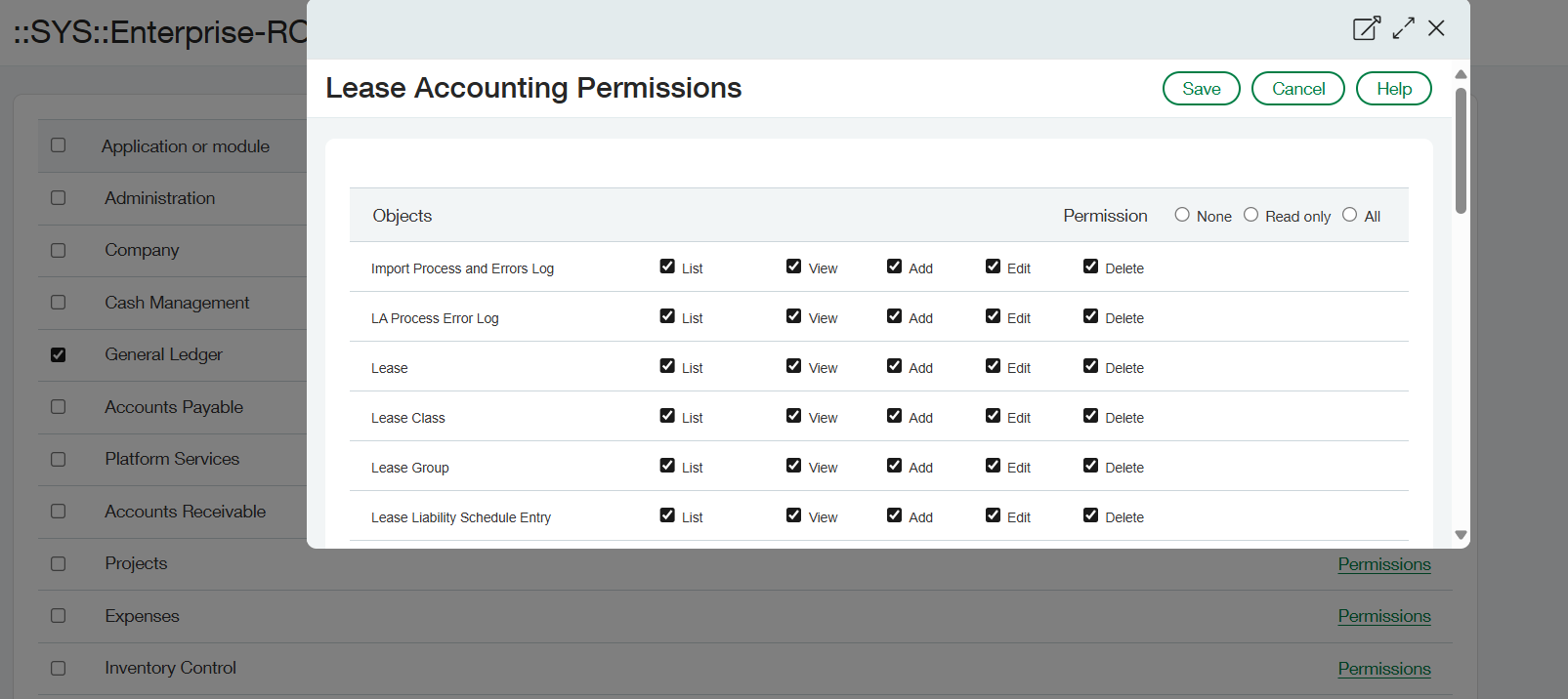Viewport: 1568px width, 699px height.
Task: Open dialog in new window icon
Action: [x=1366, y=28]
